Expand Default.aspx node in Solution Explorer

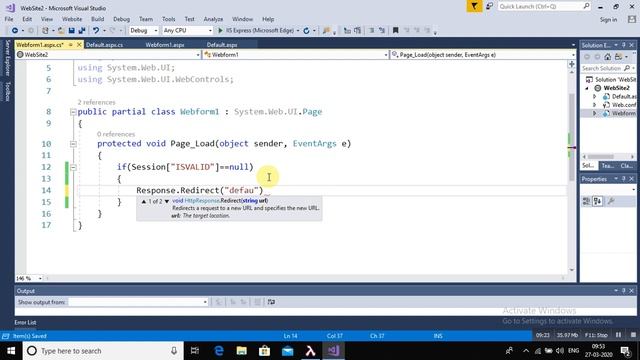click(595, 96)
